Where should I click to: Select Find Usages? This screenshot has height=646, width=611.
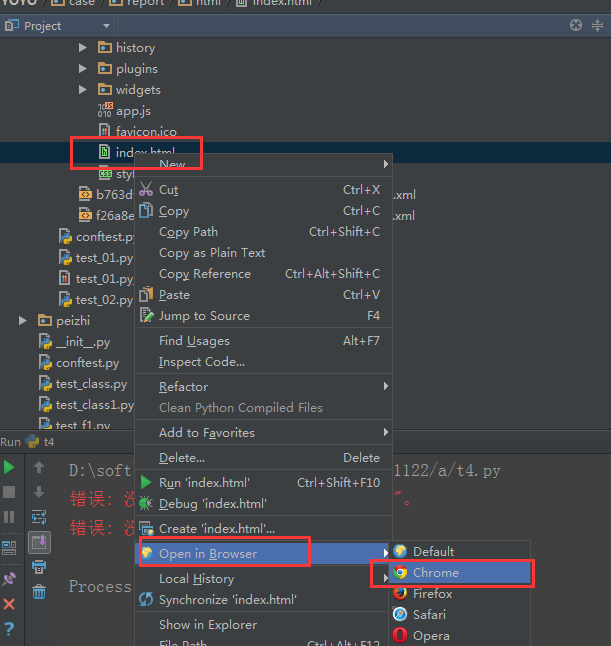tap(264, 341)
